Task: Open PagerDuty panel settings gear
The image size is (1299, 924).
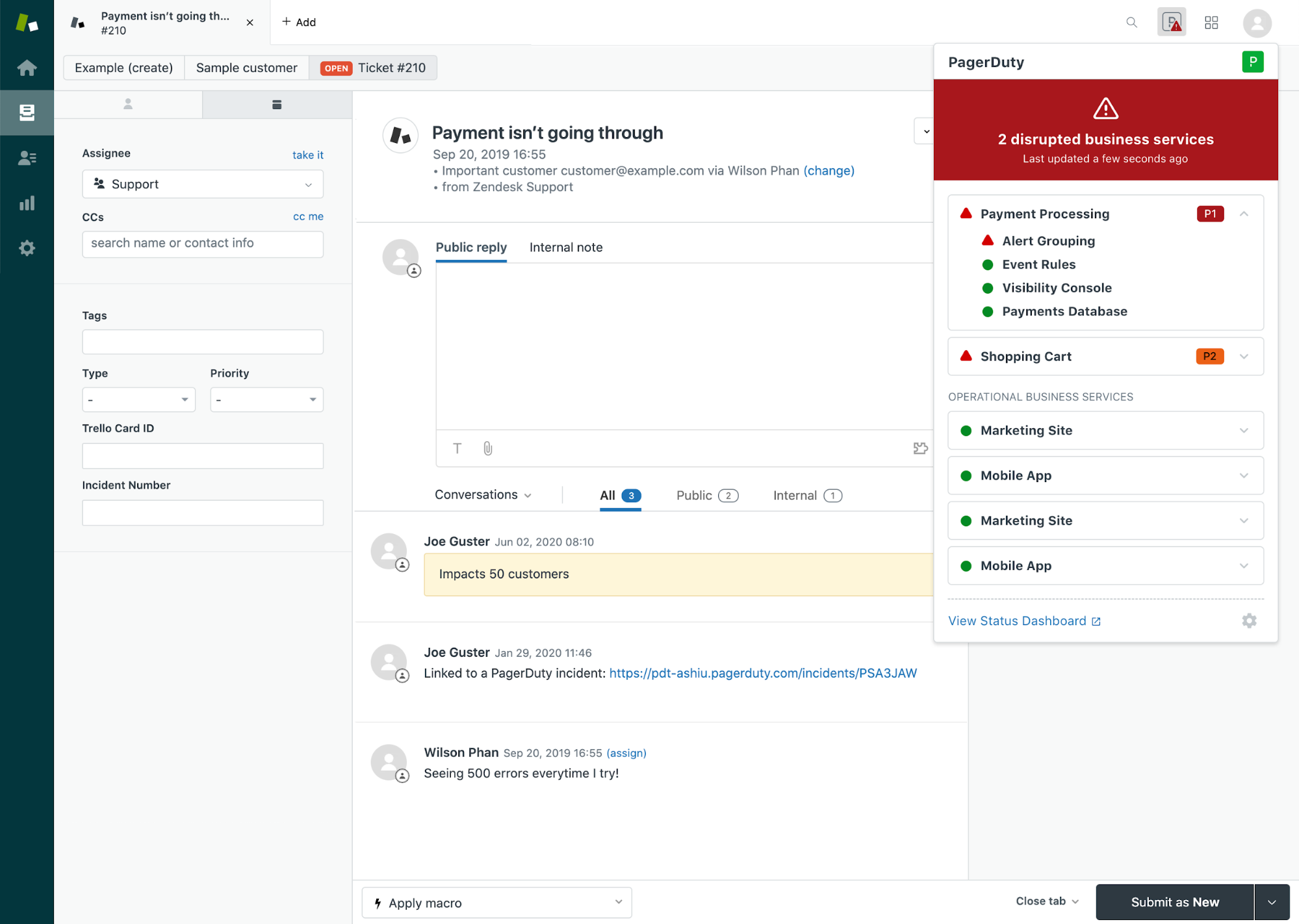Action: point(1248,621)
